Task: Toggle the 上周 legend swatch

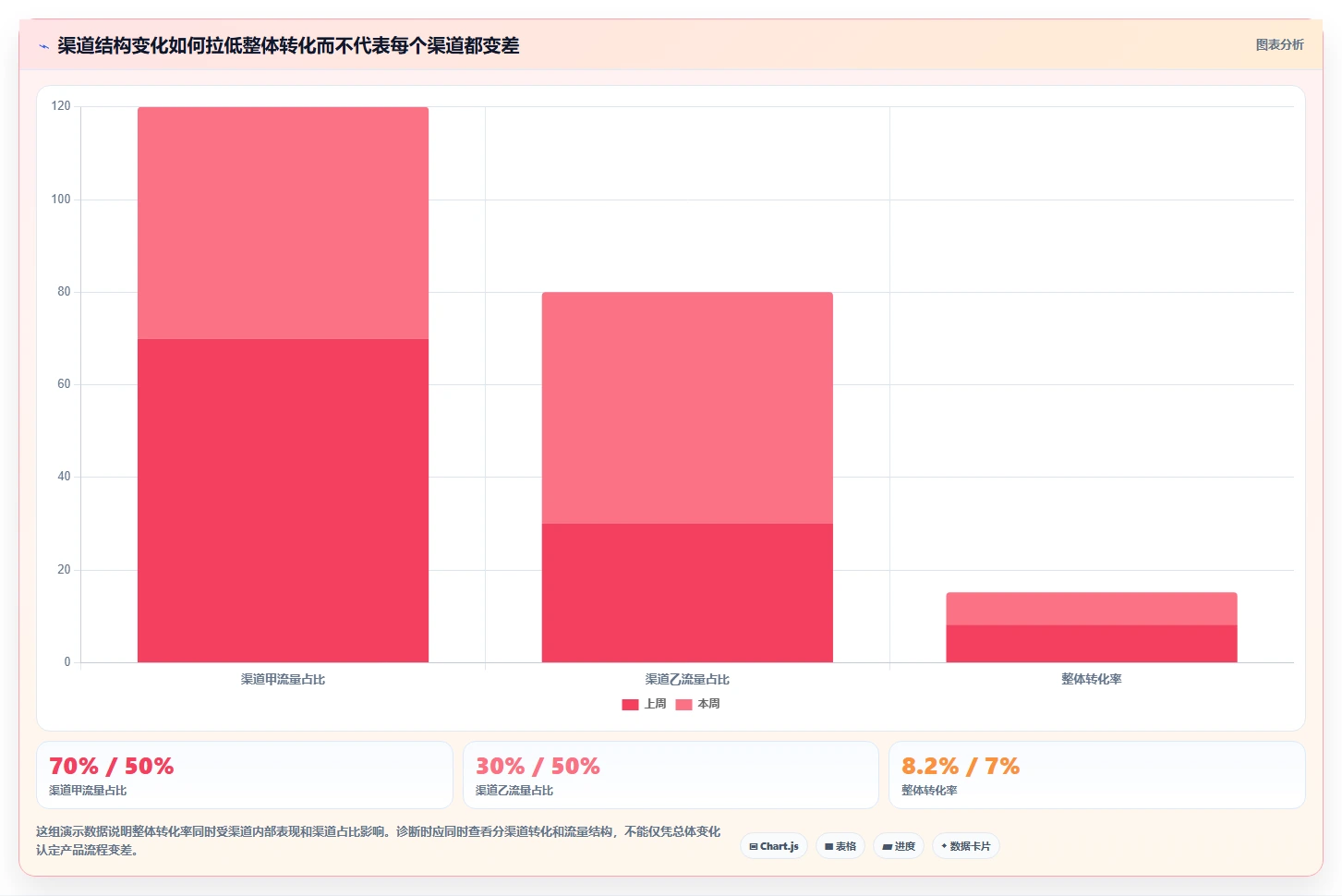Action: pyautogui.click(x=630, y=704)
